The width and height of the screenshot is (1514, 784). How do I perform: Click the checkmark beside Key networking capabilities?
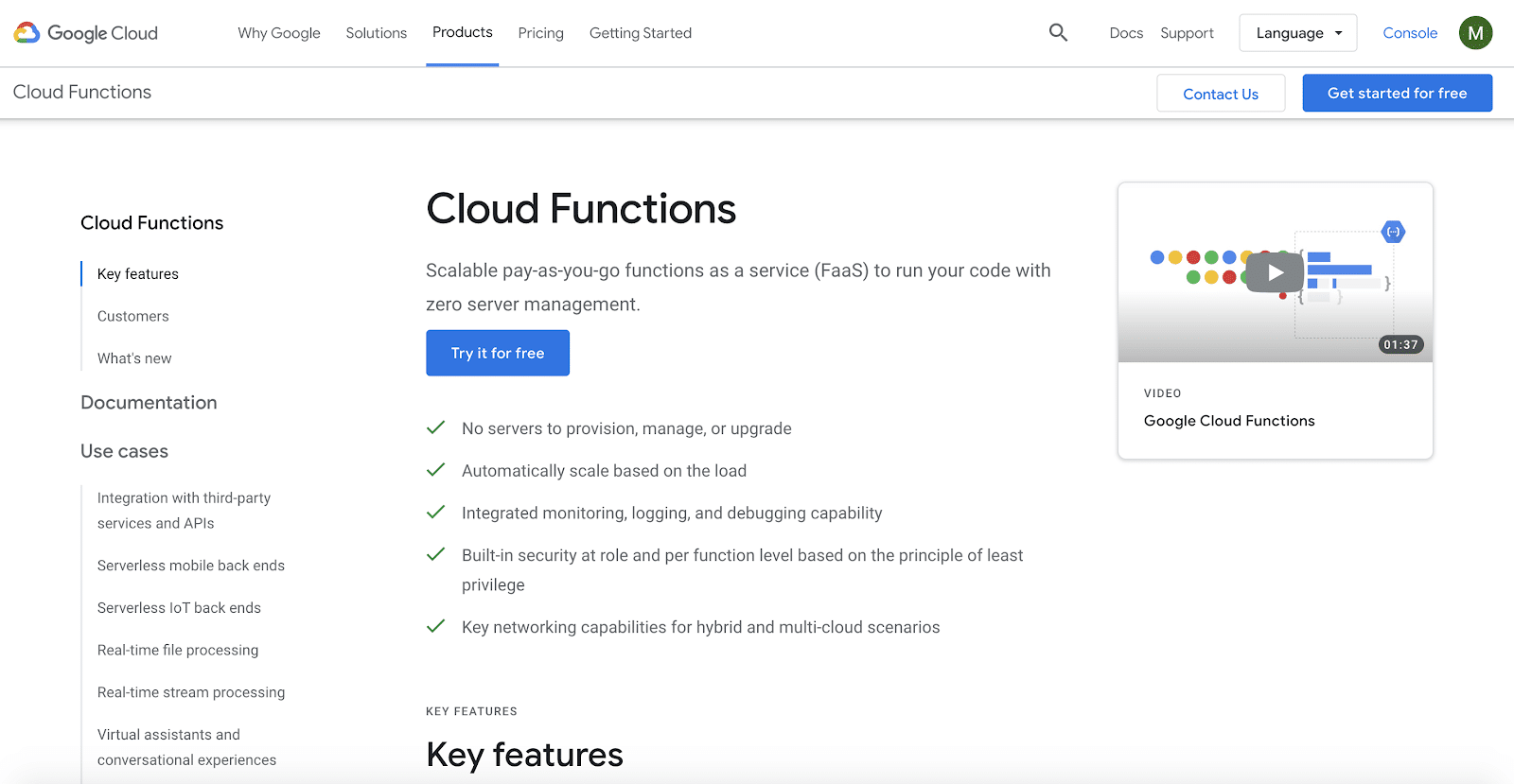point(435,626)
